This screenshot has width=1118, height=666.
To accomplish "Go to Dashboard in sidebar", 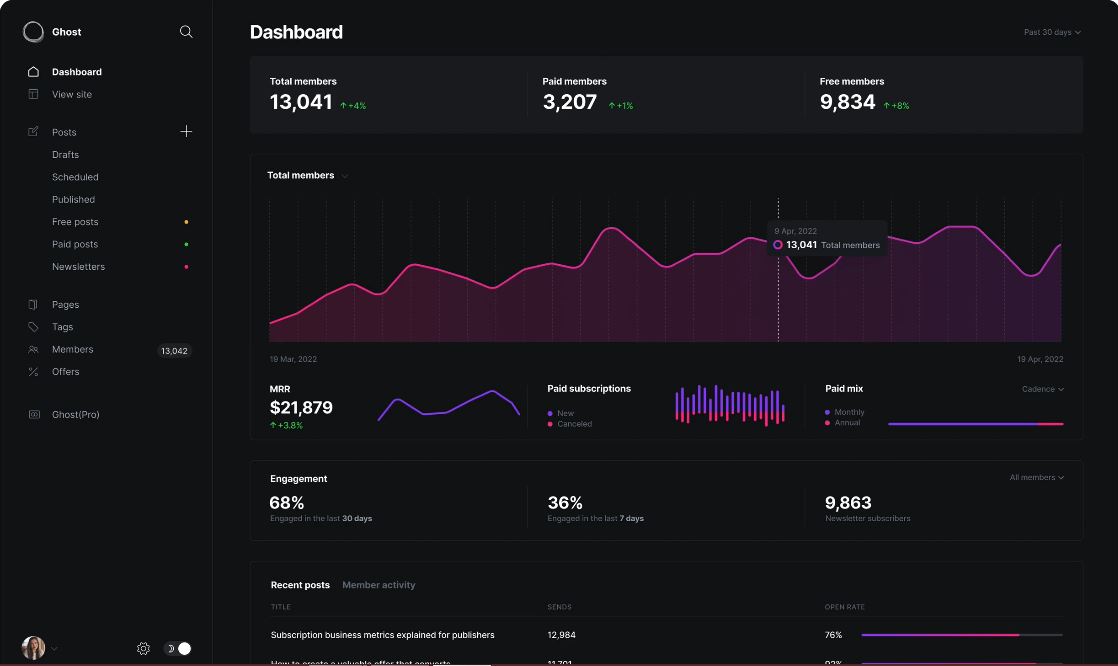I will [77, 72].
